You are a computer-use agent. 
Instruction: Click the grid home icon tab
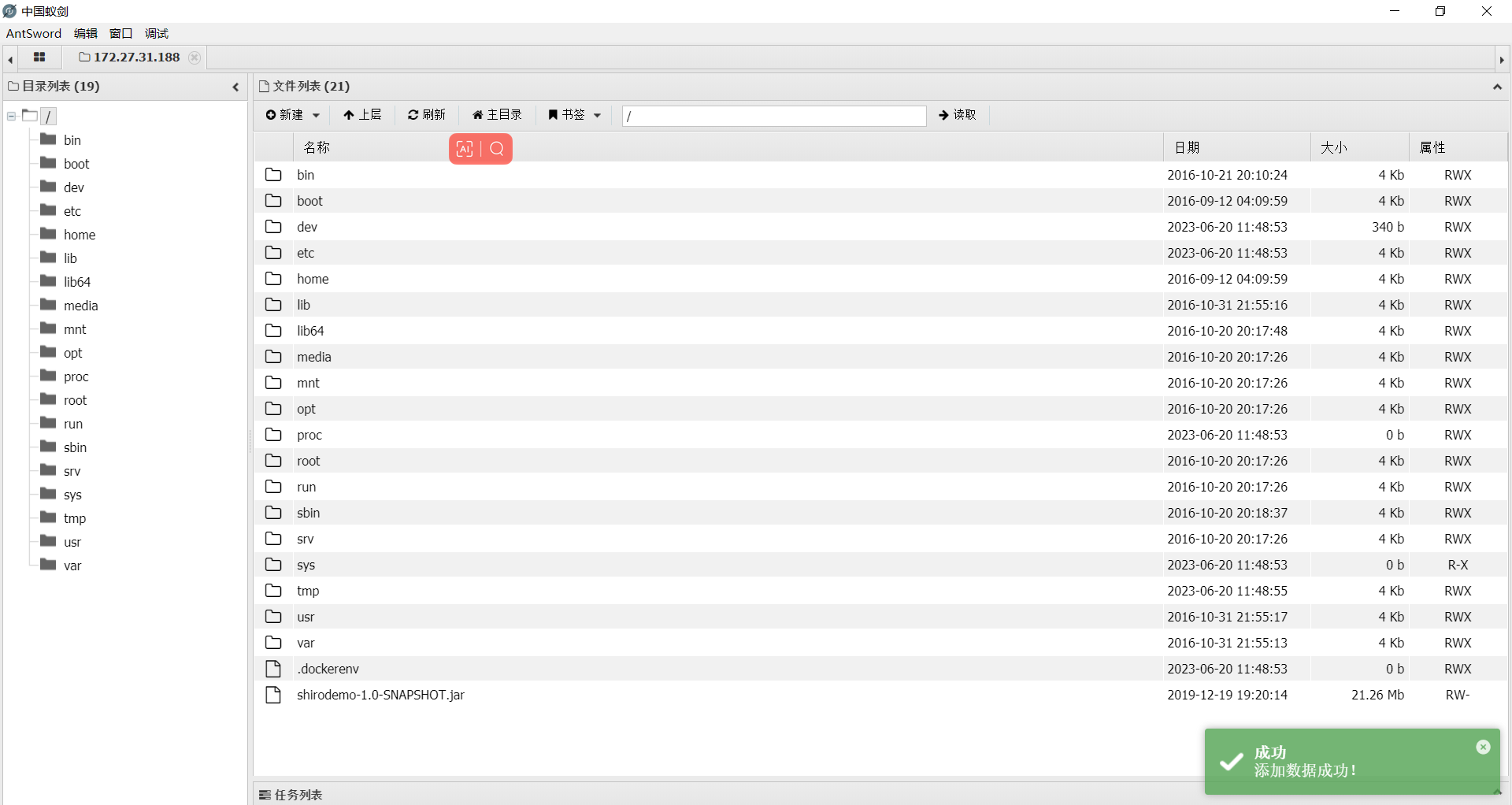tap(39, 57)
